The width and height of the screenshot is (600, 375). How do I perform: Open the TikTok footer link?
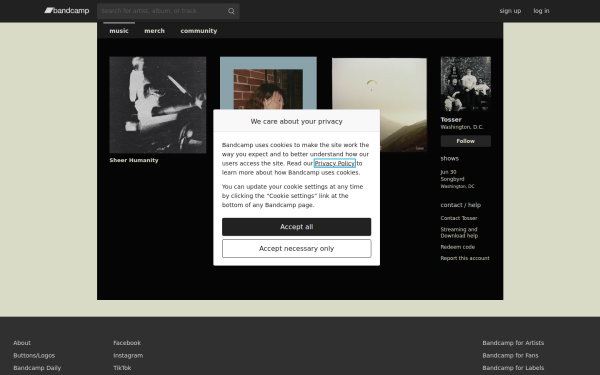(x=122, y=368)
